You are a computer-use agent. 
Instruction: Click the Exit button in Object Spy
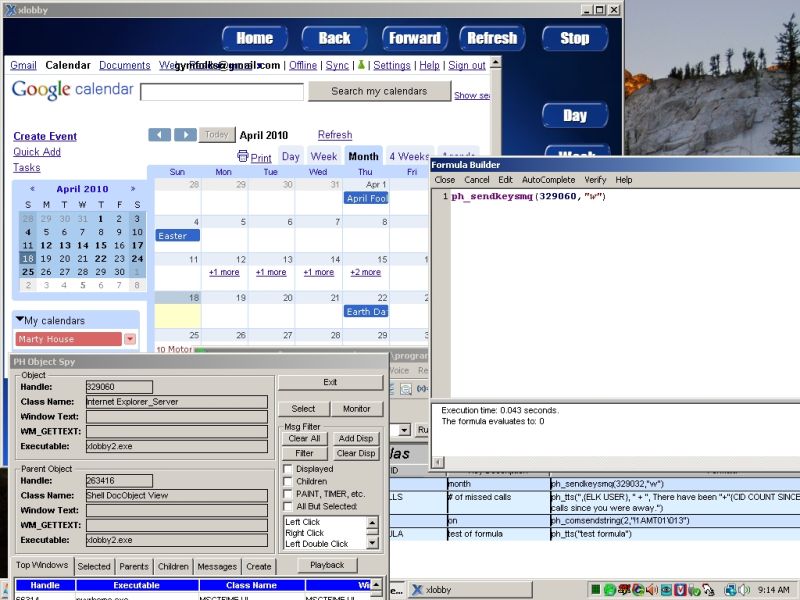click(x=330, y=382)
